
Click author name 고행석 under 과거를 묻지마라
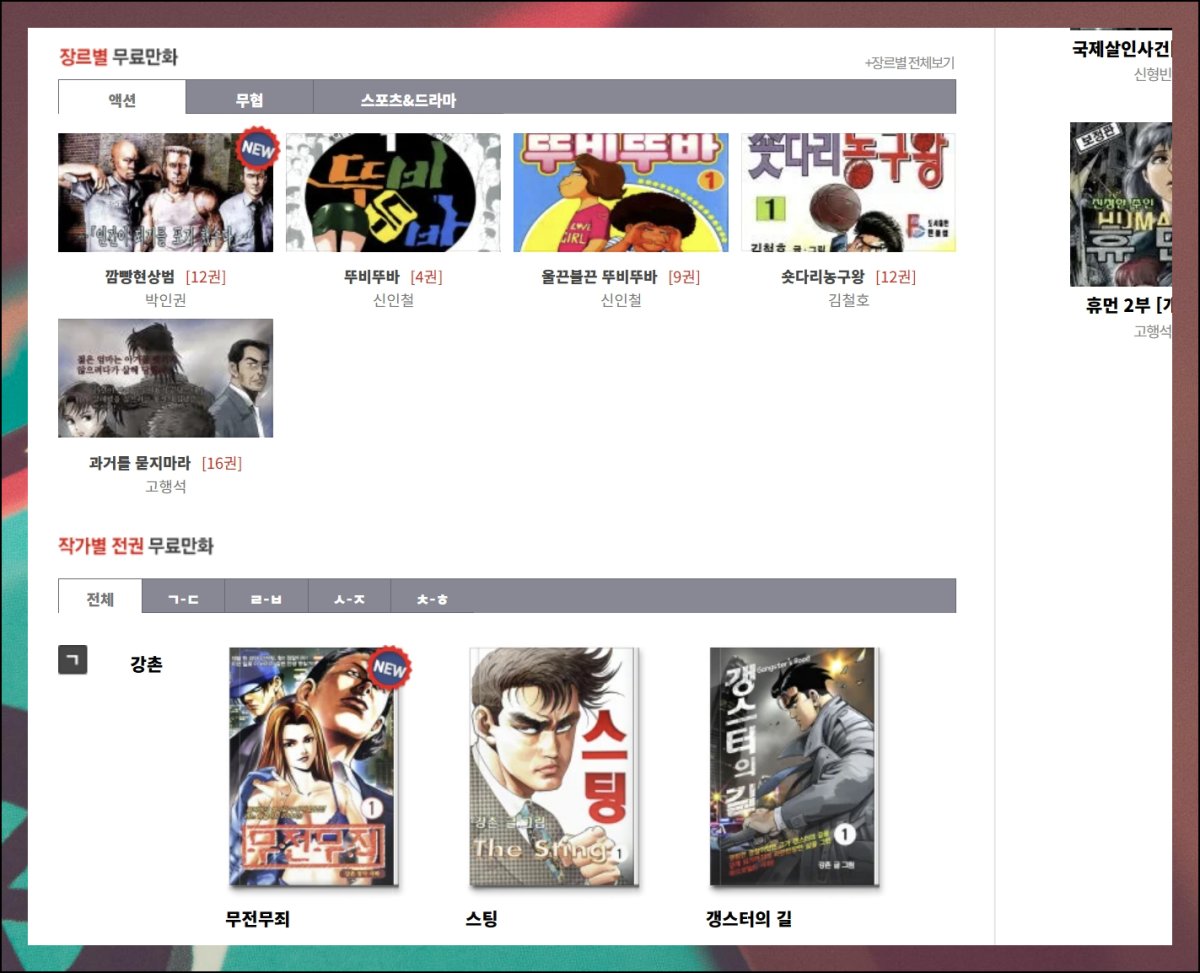(166, 486)
